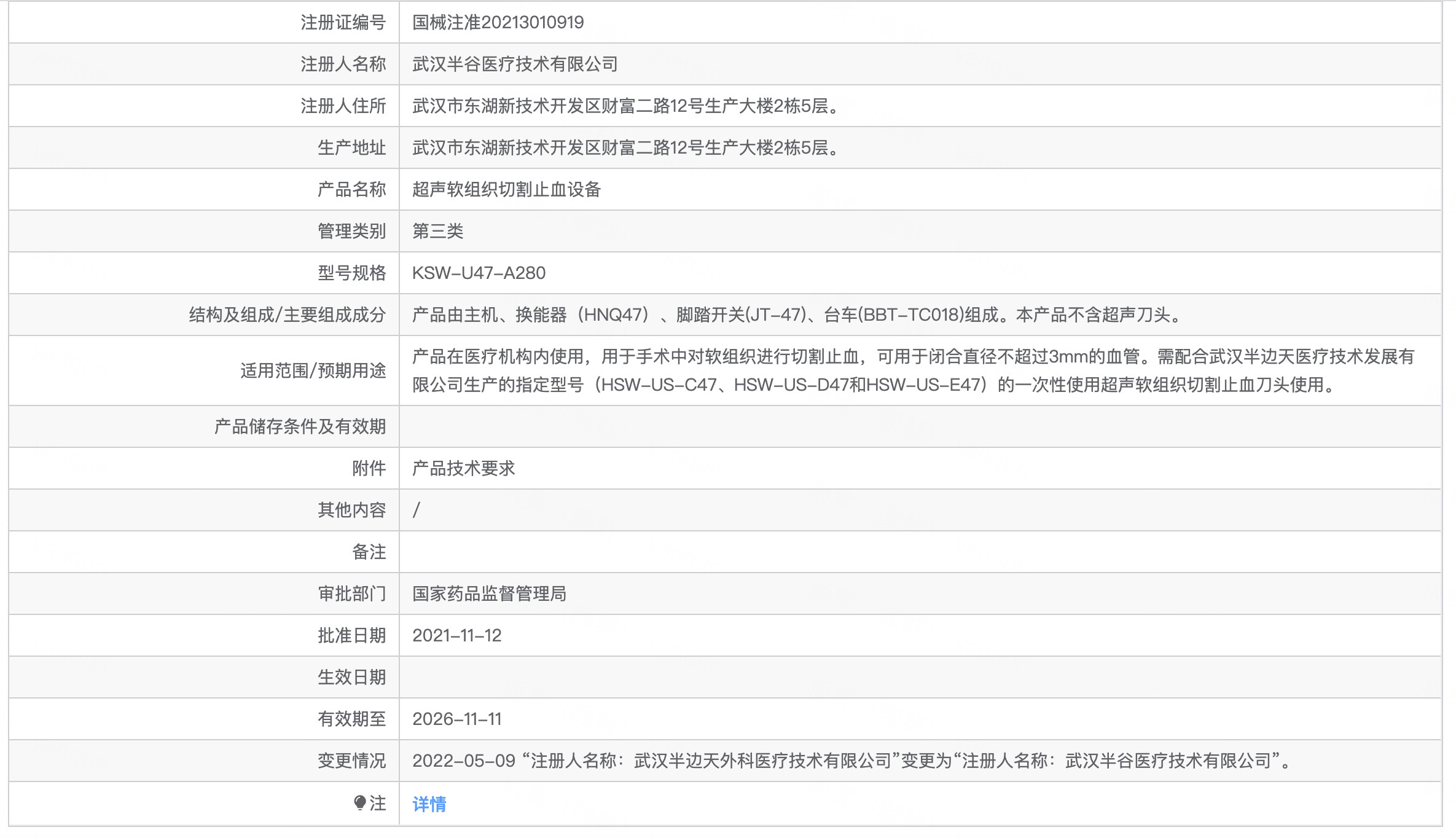This screenshot has height=838, width=1456.
Task: Click the 有效期至 label
Action: 351,719
